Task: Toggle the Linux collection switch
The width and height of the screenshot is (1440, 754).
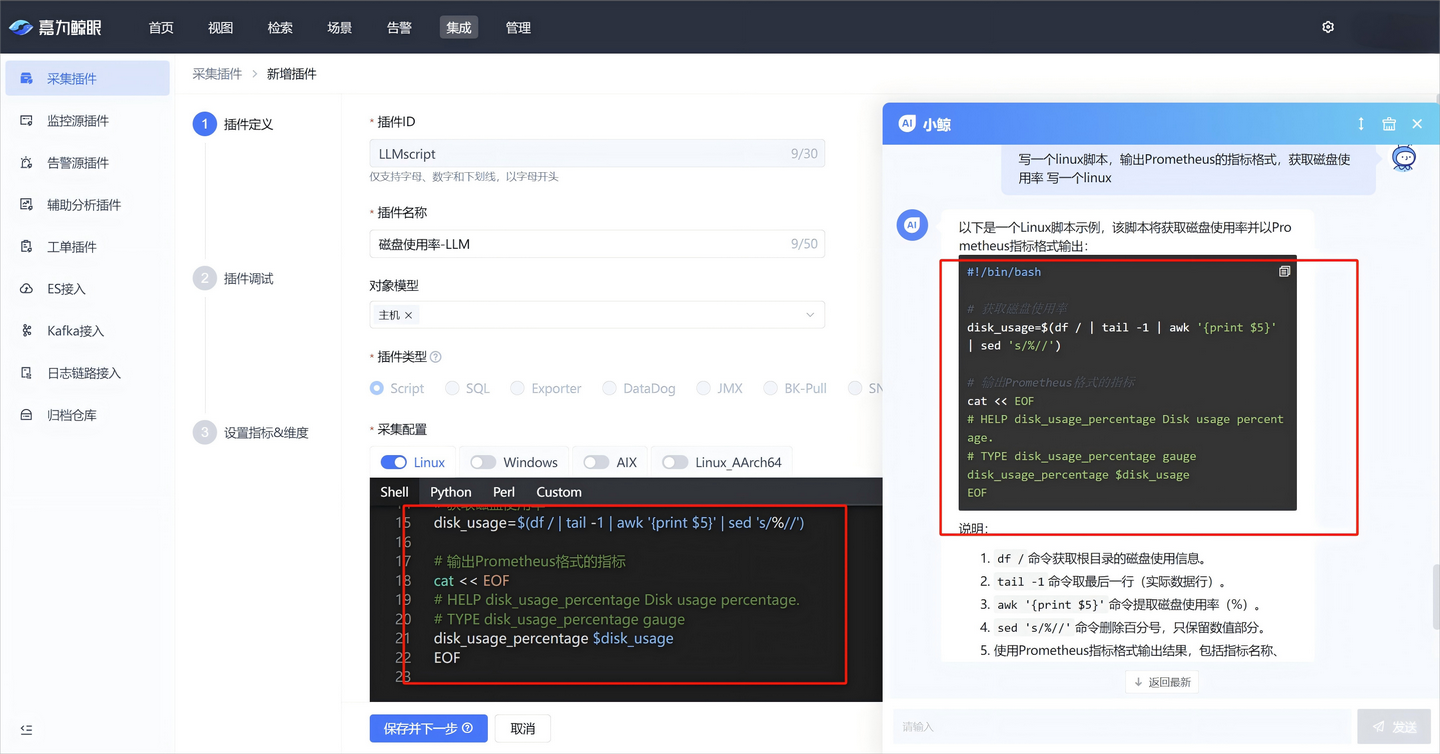Action: [394, 462]
